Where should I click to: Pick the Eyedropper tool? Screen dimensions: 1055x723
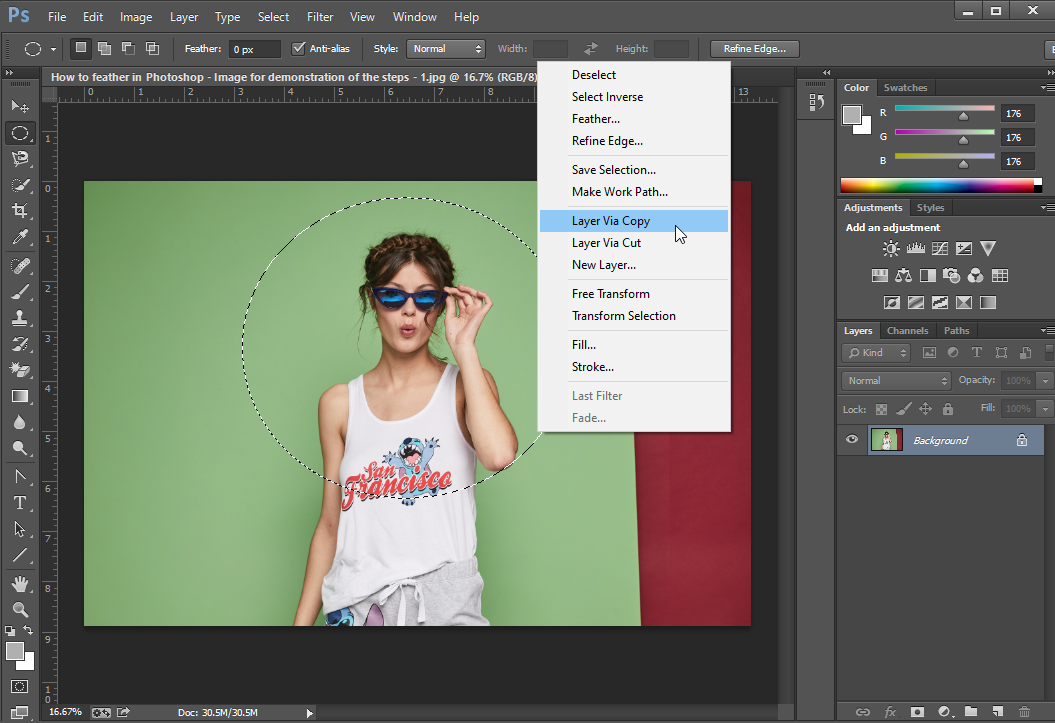[x=19, y=237]
